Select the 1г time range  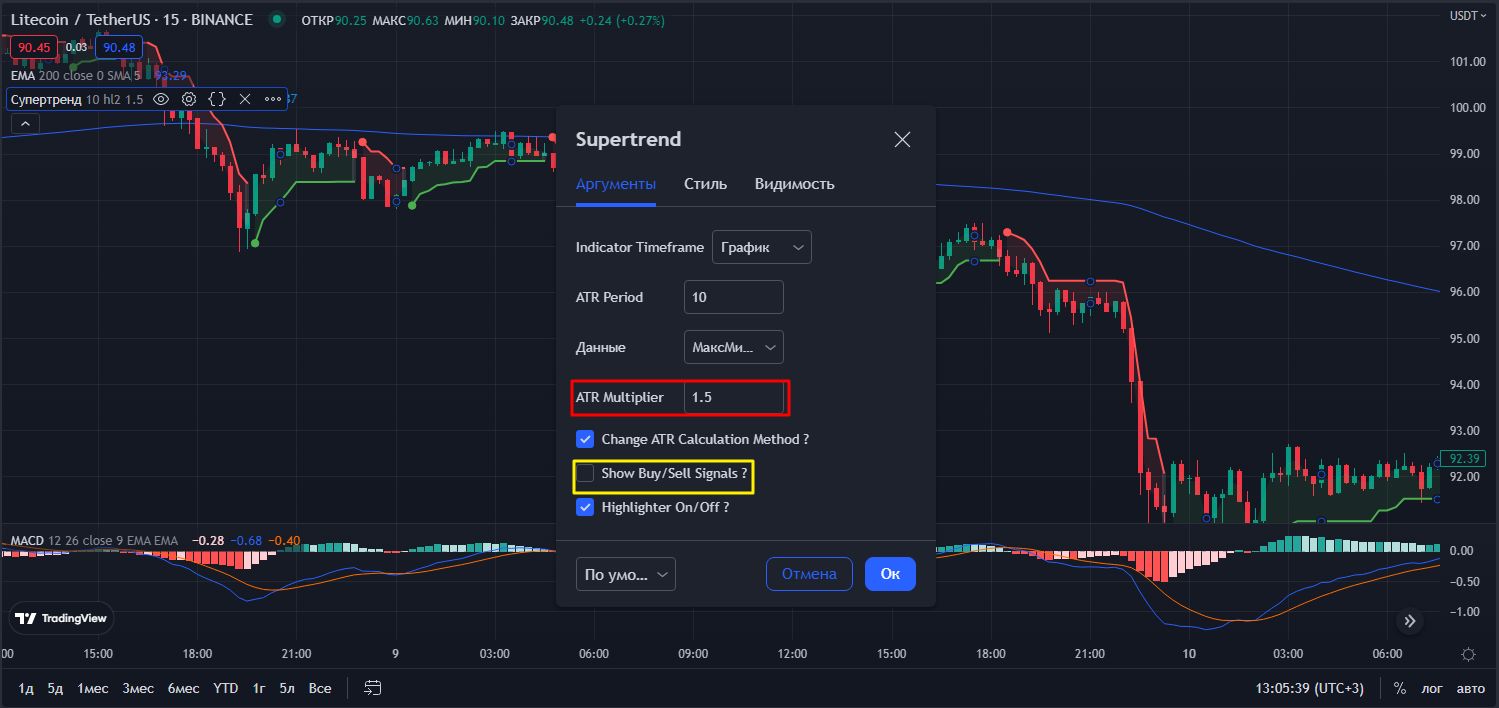tap(259, 688)
